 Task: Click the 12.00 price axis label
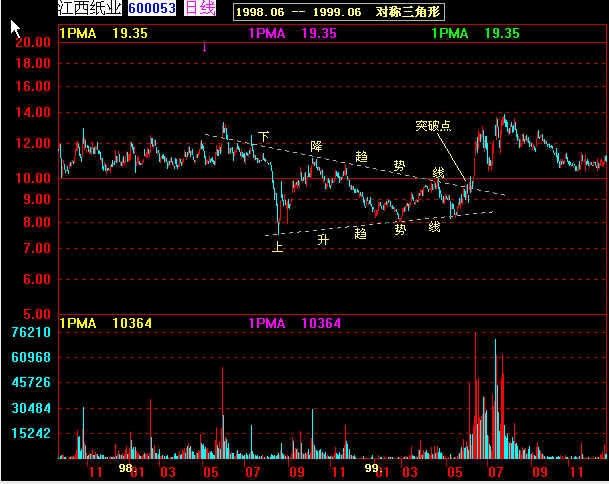click(33, 143)
